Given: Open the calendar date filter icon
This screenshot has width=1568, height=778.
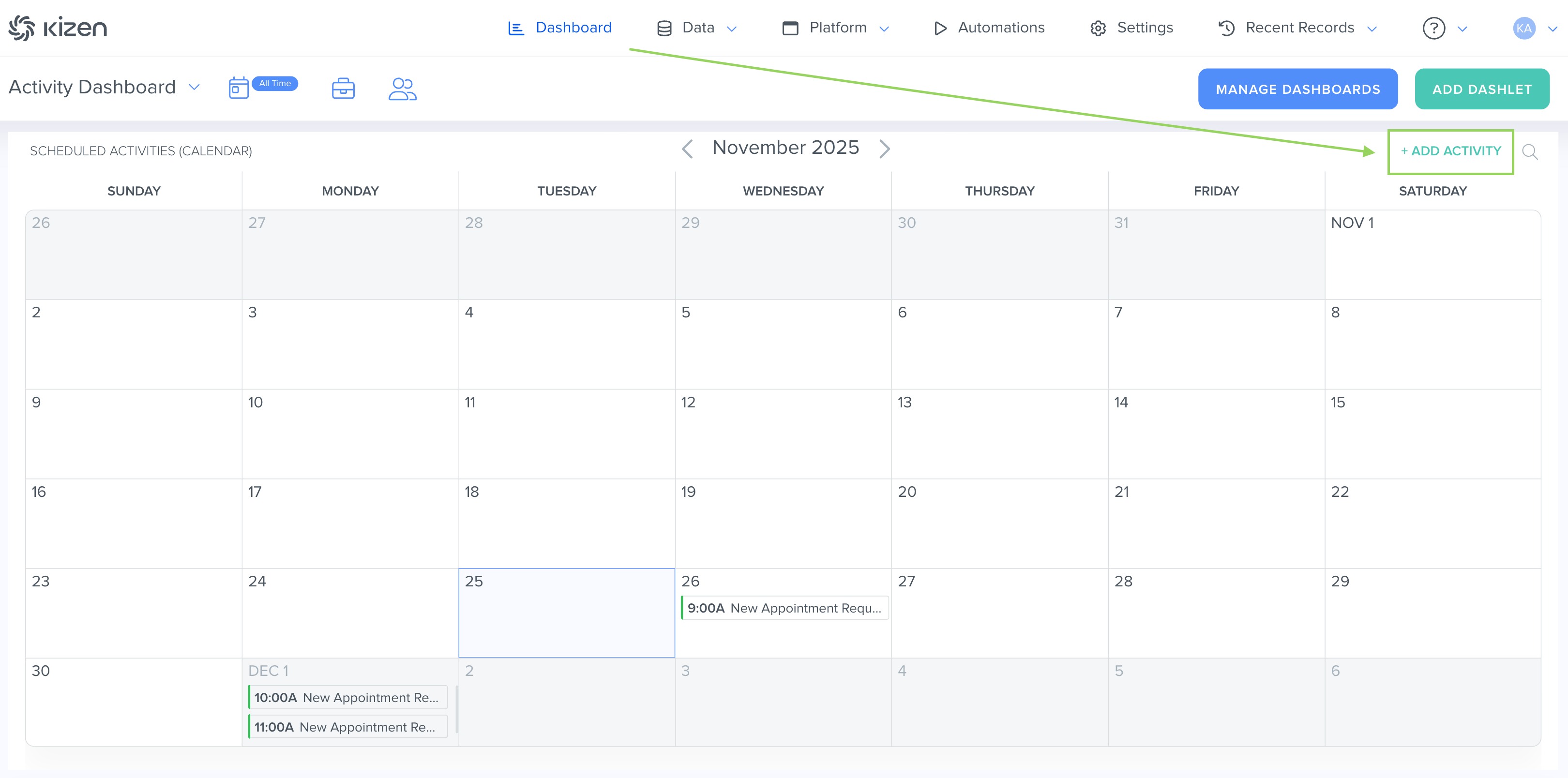Looking at the screenshot, I should pyautogui.click(x=238, y=88).
